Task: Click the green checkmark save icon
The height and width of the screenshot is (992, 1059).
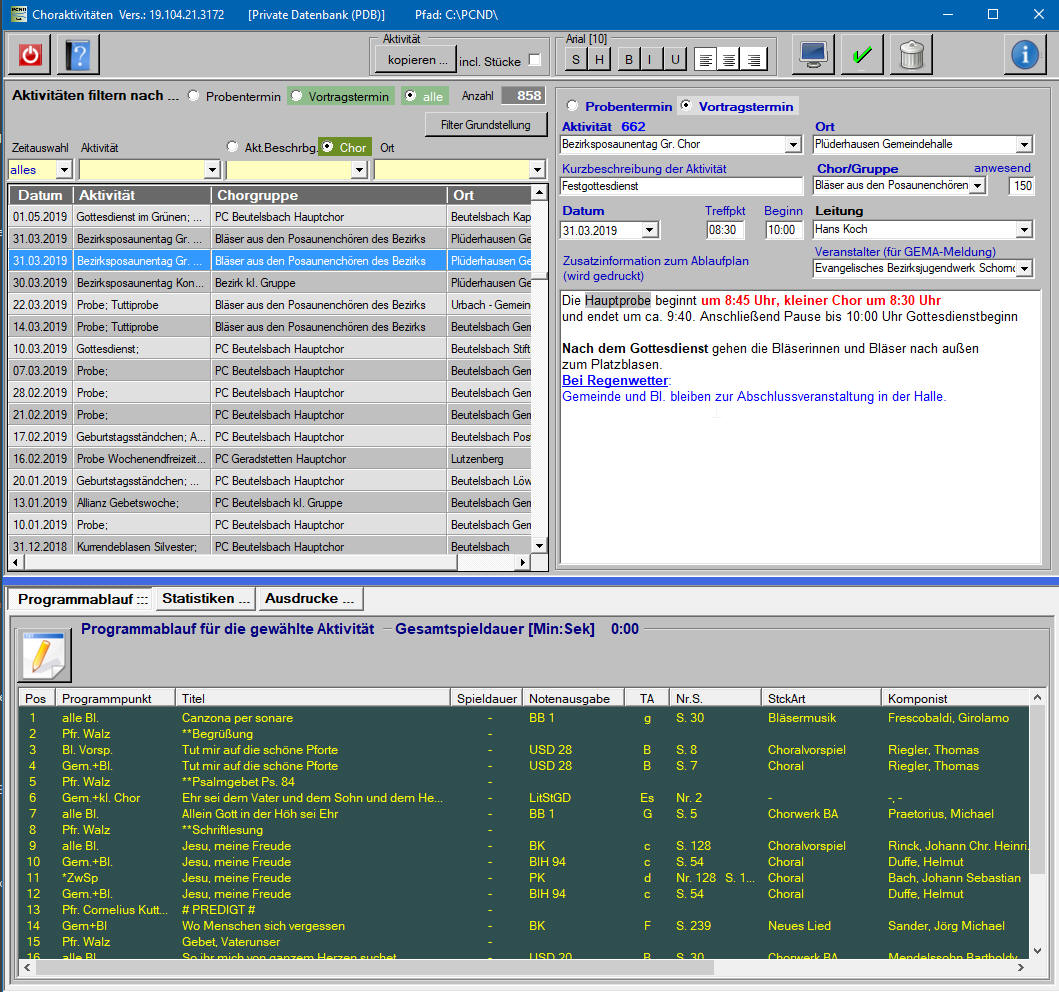Action: point(862,55)
